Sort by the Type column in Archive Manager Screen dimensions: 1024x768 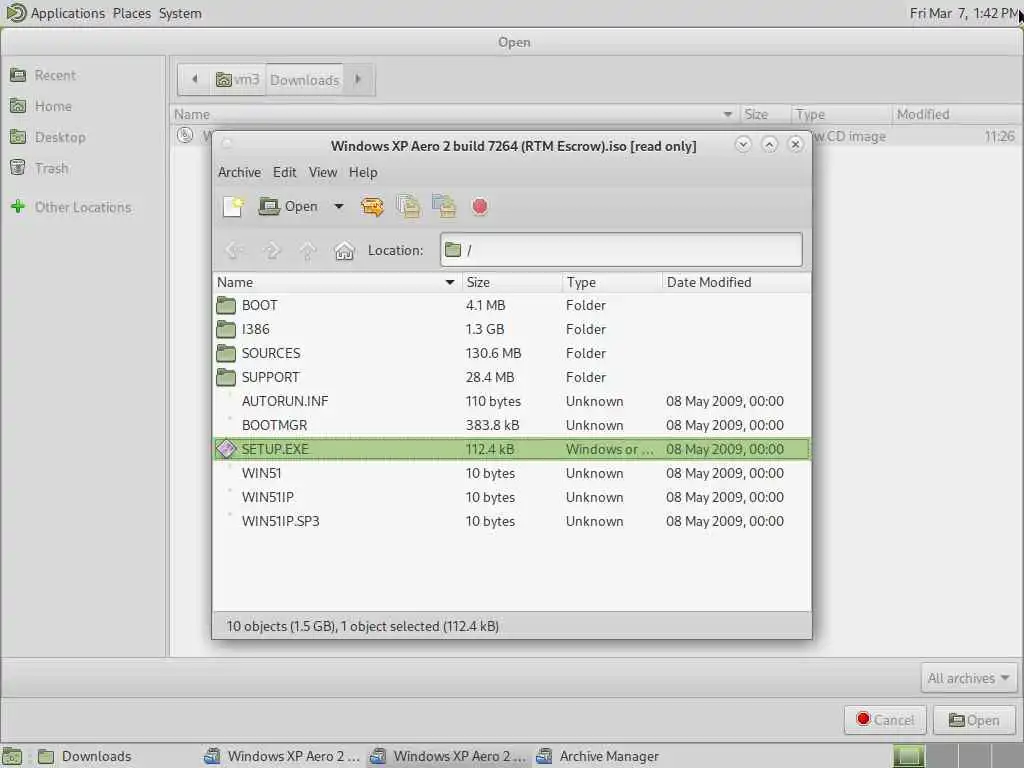click(611, 282)
